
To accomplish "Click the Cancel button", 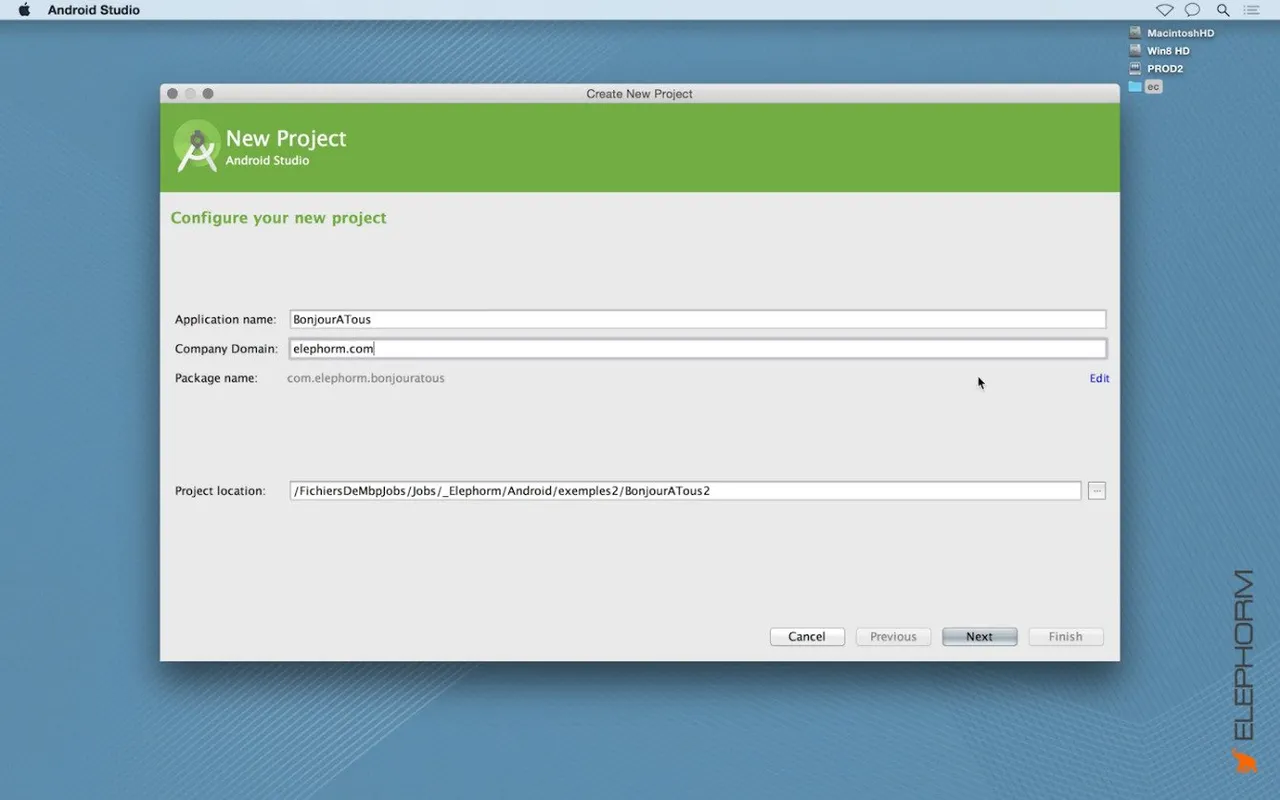I will point(807,637).
